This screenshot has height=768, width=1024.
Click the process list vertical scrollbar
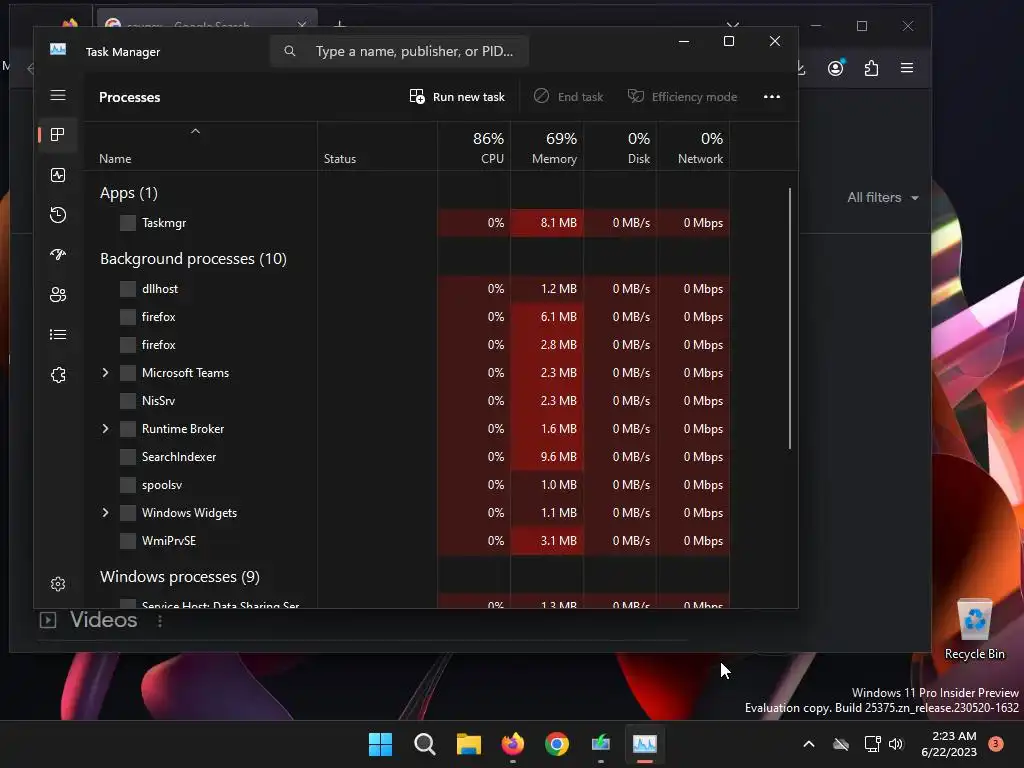(x=790, y=319)
